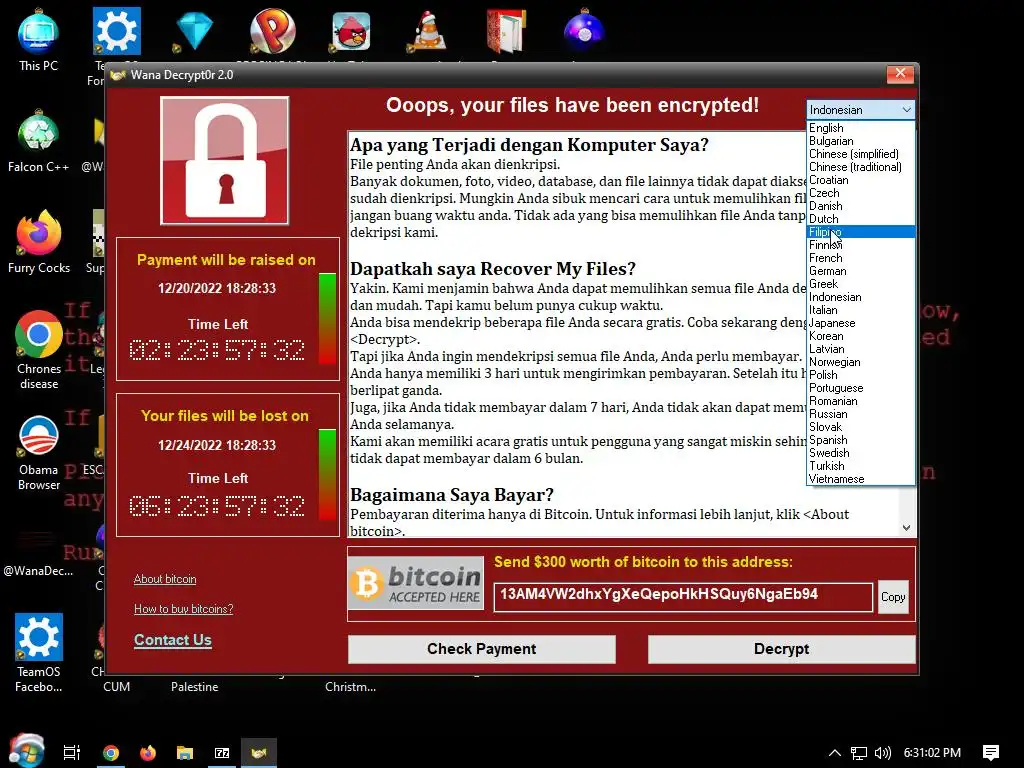The image size is (1024, 768).
Task: Choose Chinese (traditional) language option
Action: coord(861,167)
